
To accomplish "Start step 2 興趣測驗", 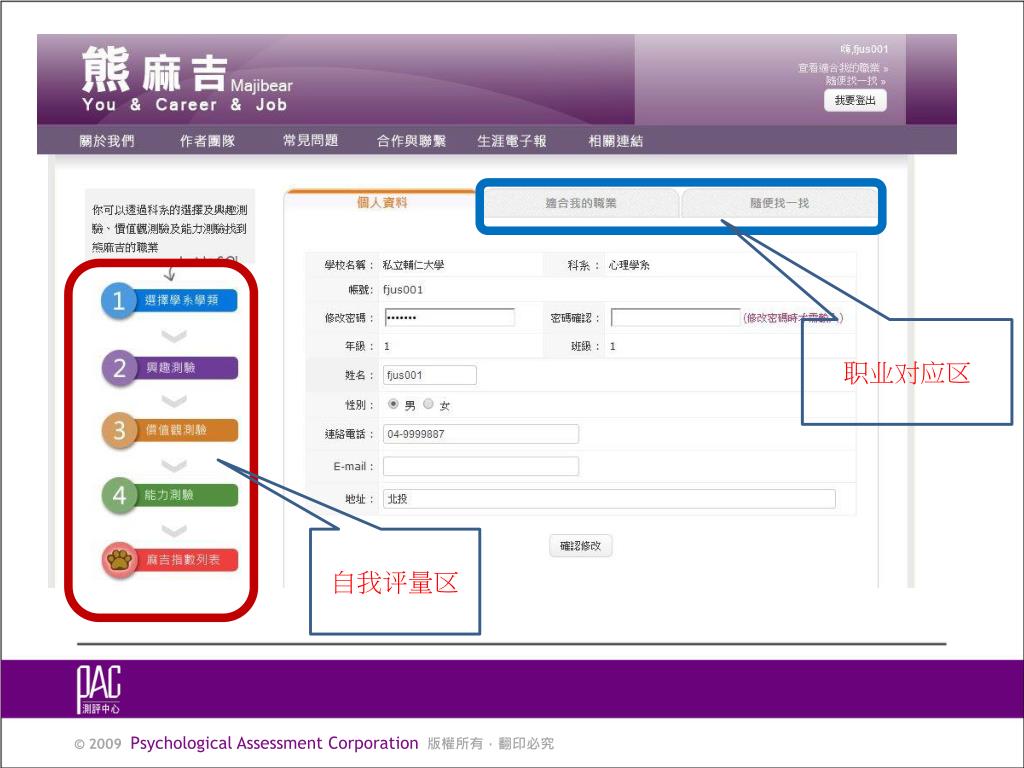I will point(170,368).
